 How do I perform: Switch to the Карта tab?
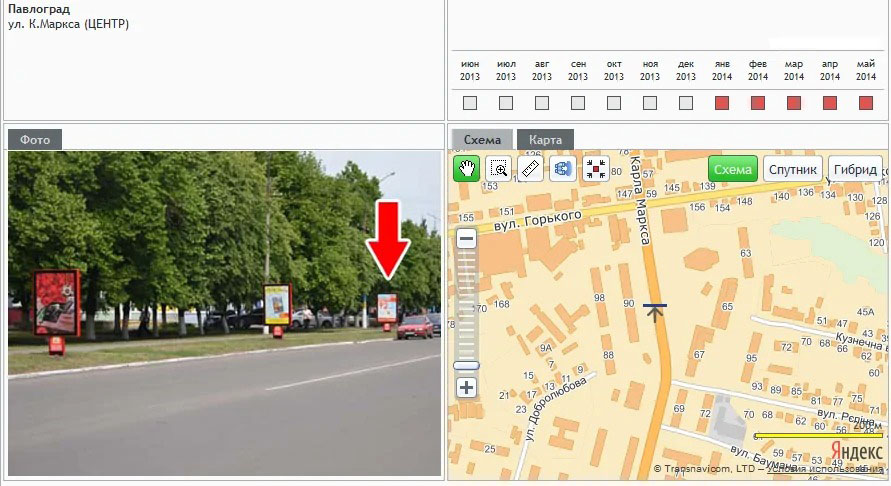pos(545,139)
